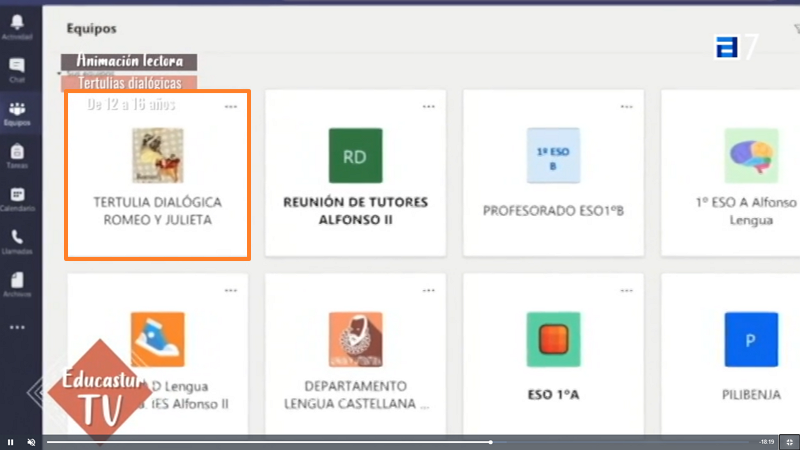
Task: Open the Actividad bell icon
Action: point(17,22)
